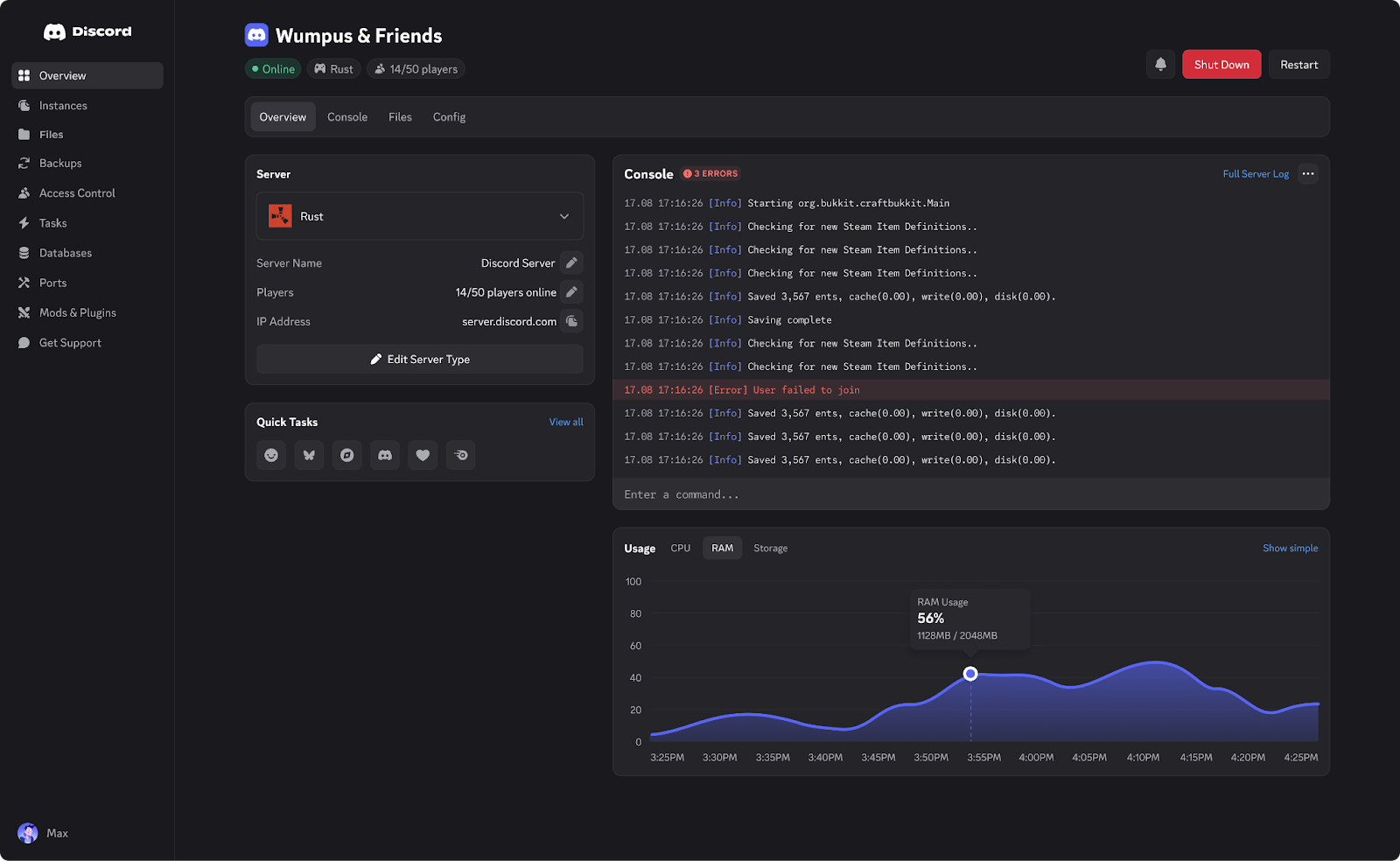The width and height of the screenshot is (1400, 861).
Task: Go to Mods & Plugins
Action: (x=77, y=312)
